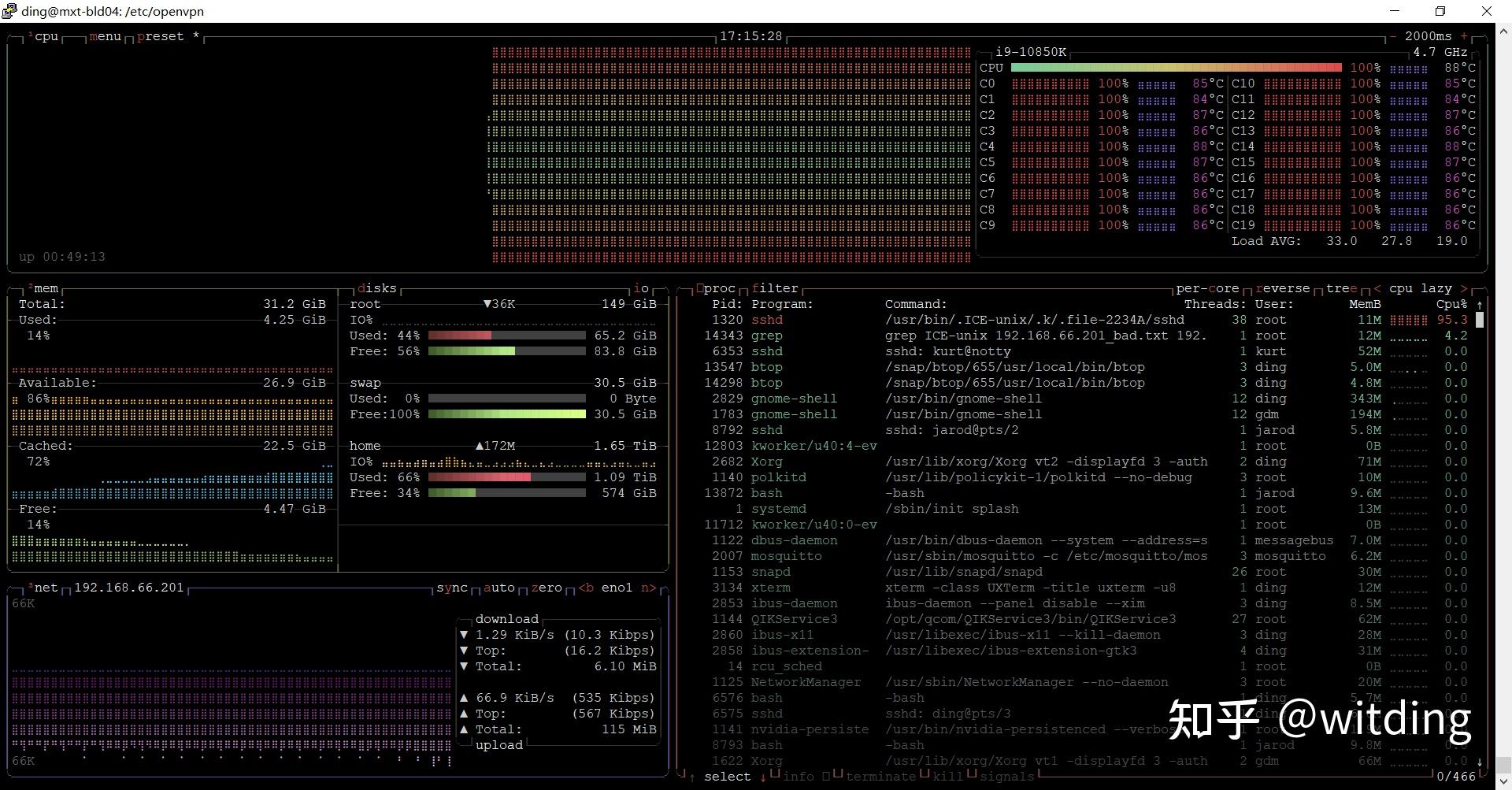
Task: Terminate the selected process
Action: click(x=881, y=777)
